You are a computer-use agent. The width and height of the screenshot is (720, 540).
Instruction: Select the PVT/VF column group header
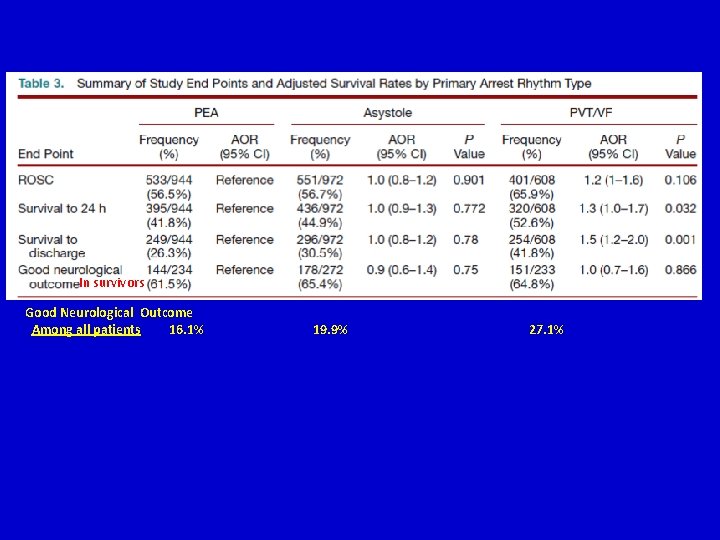point(591,112)
